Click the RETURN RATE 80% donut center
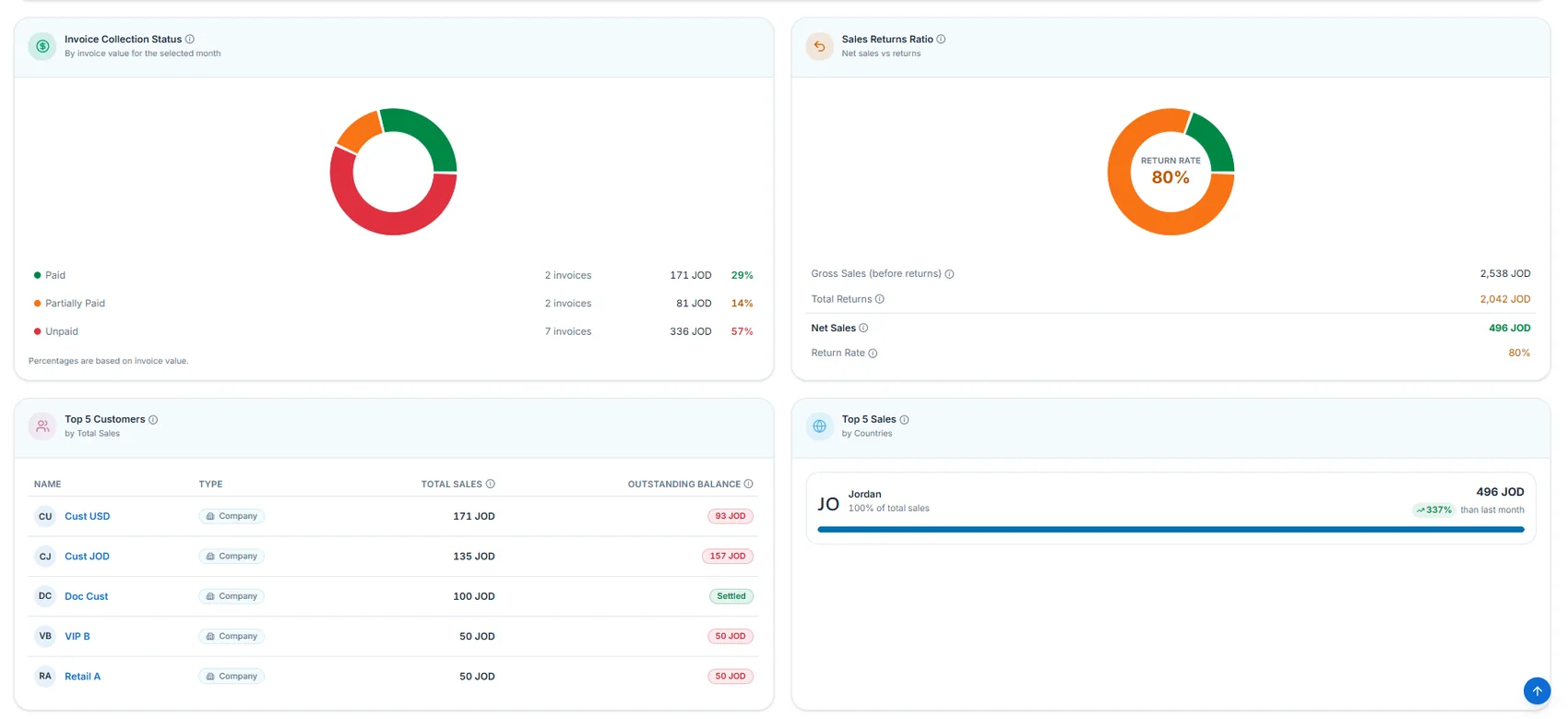Viewport: 1568px width, 719px height. (1170, 171)
